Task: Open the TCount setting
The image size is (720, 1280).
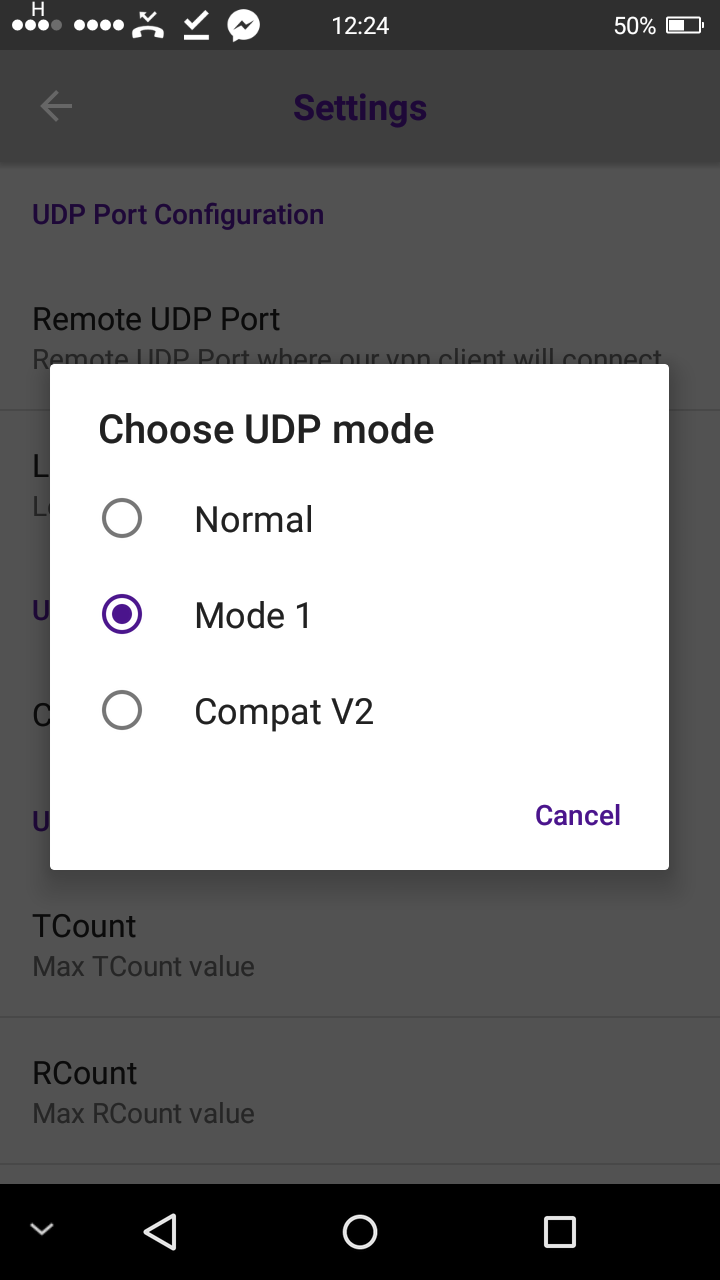Action: 360,944
